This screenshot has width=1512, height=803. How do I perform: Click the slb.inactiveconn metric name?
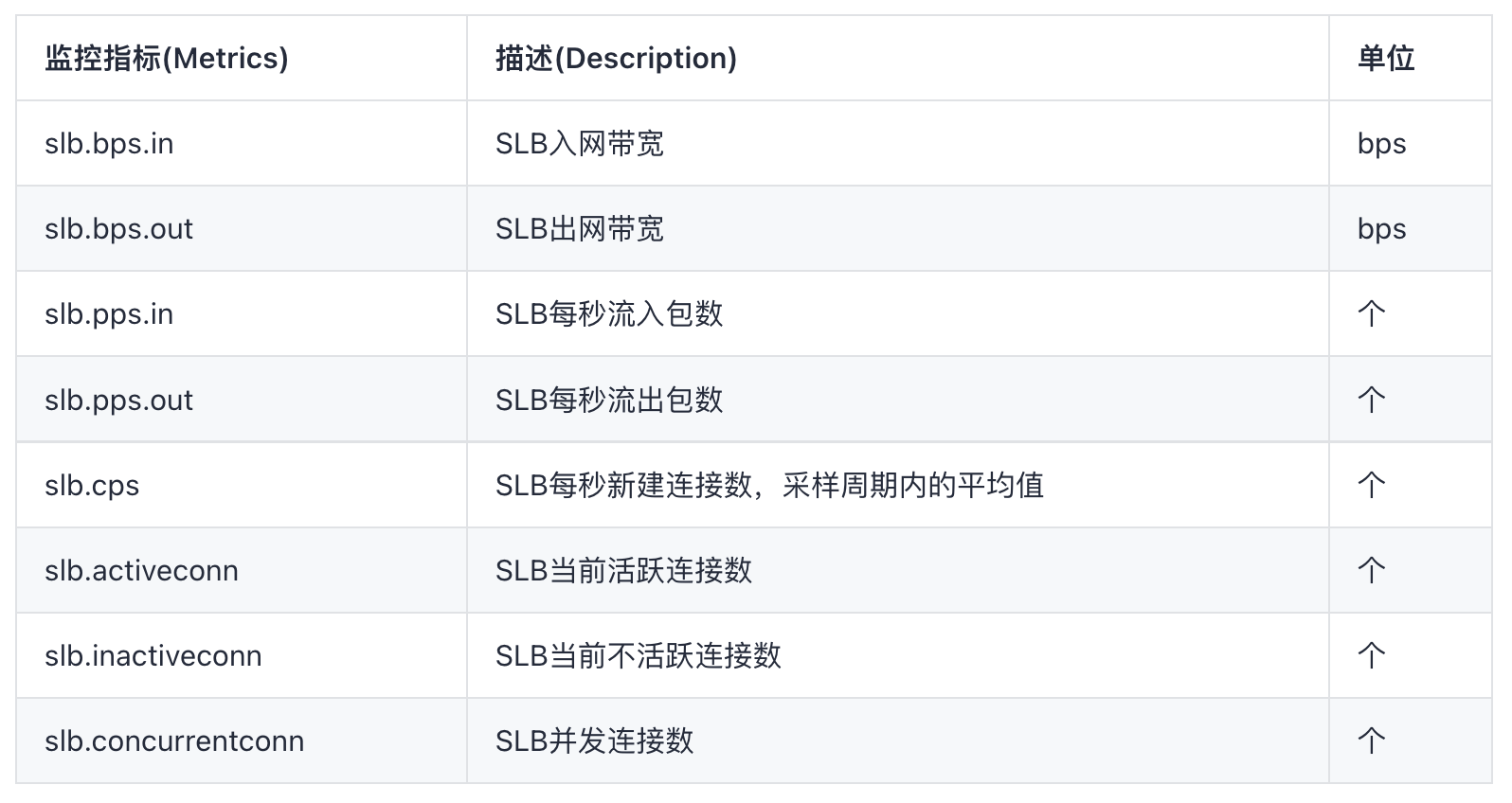click(x=153, y=656)
